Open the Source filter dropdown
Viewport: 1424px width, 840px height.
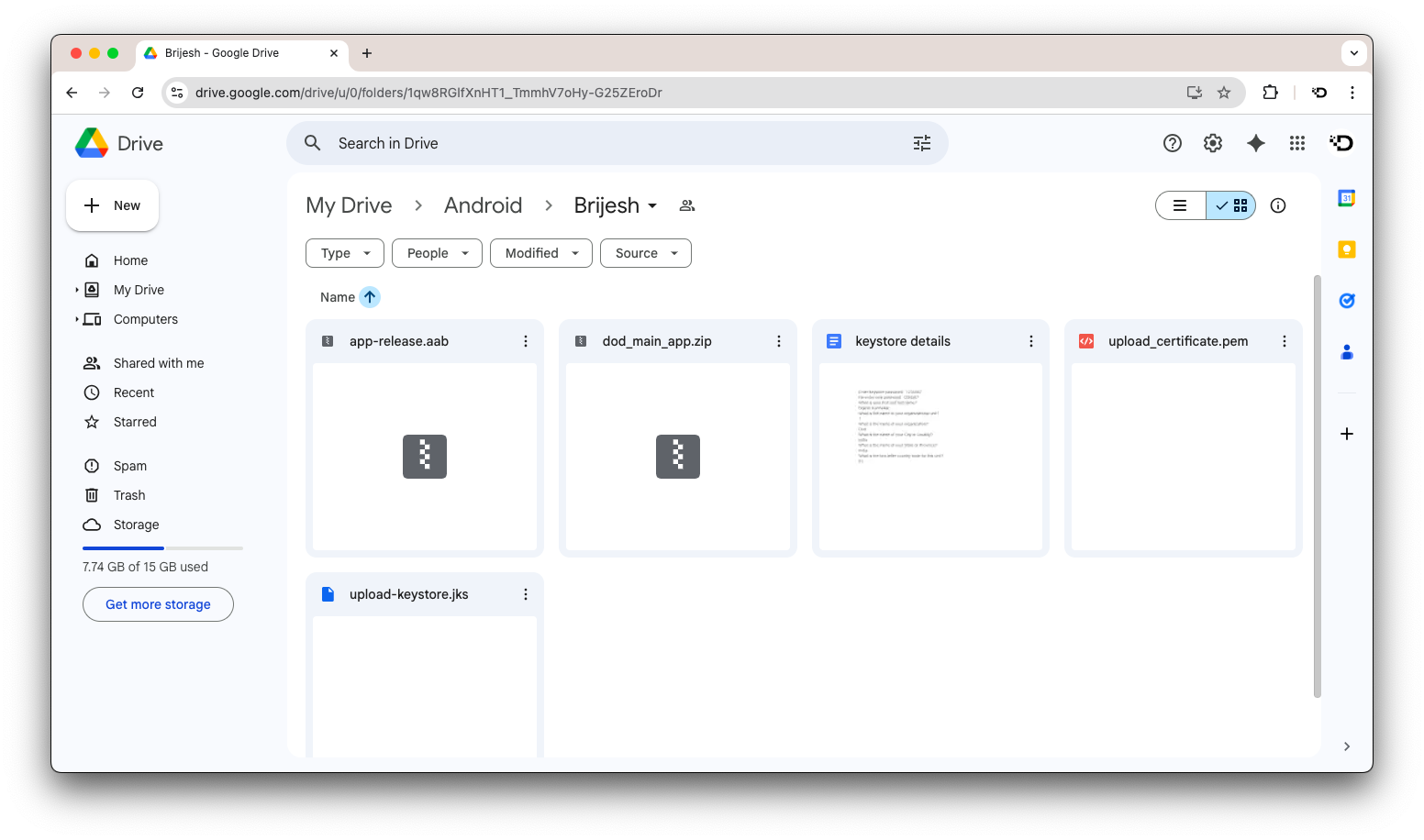point(646,253)
